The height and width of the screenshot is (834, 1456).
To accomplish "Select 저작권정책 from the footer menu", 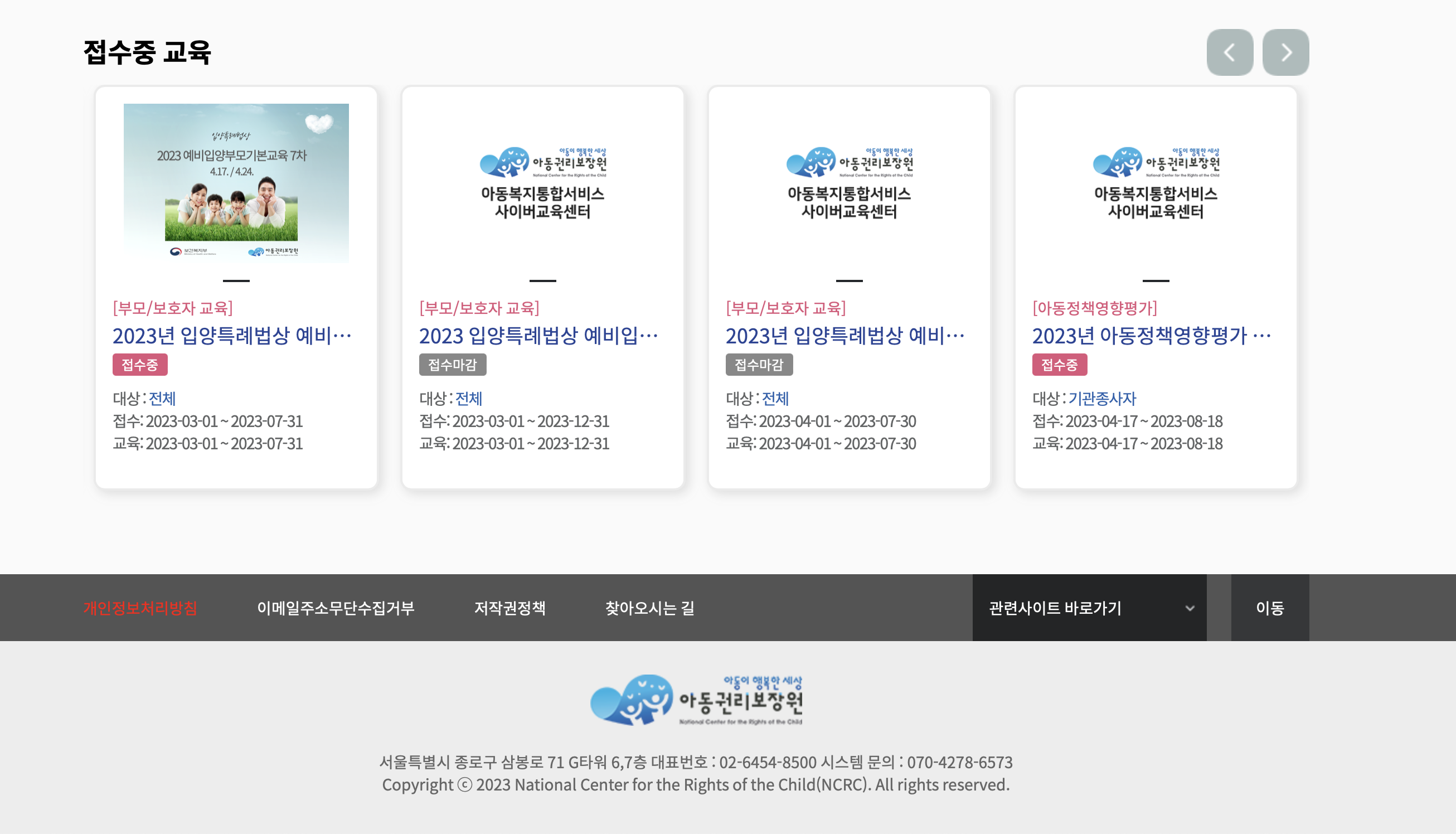I will 511,608.
